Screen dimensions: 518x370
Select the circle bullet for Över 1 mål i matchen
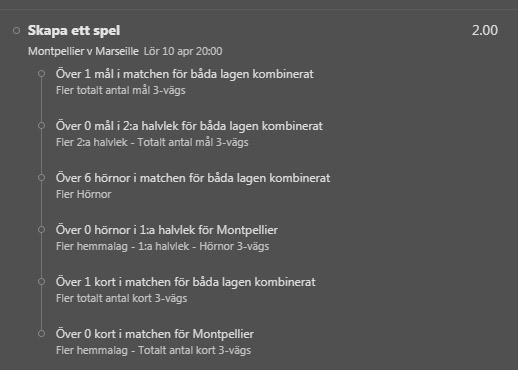pos(41,74)
